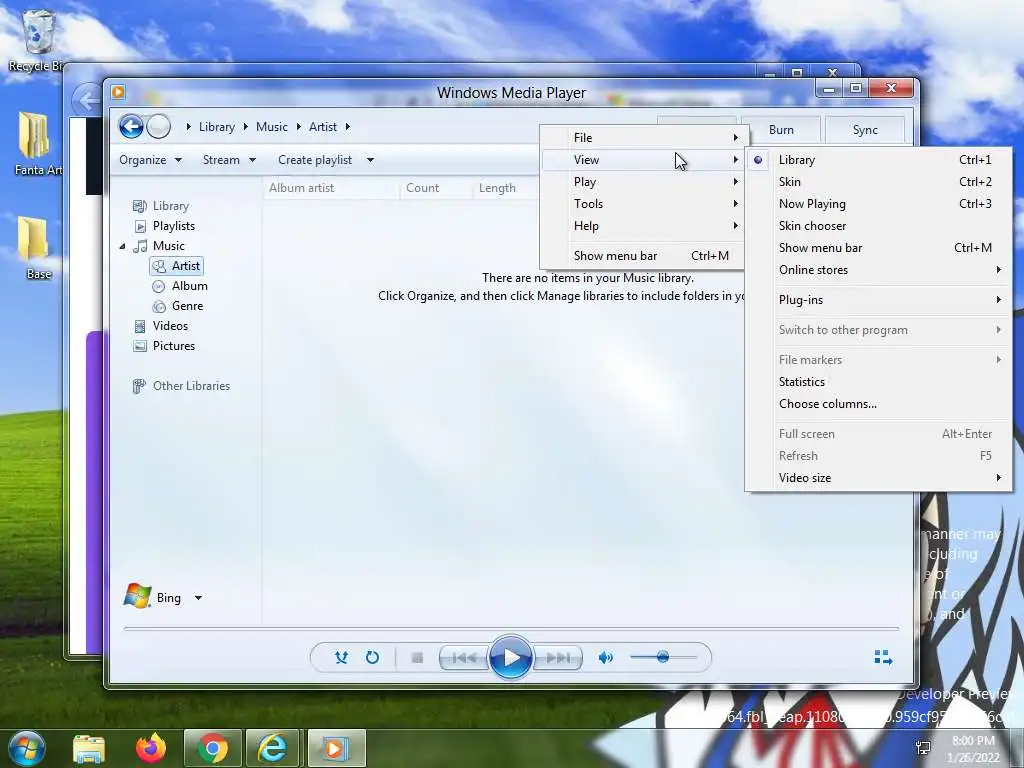The image size is (1024, 768).
Task: Open the Organize dropdown
Action: 150,160
